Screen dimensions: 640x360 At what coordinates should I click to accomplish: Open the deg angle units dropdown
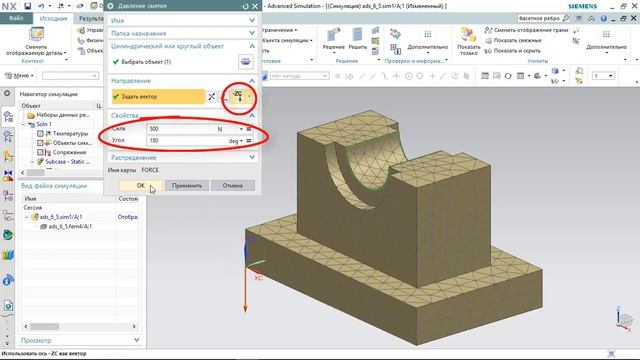pos(241,141)
